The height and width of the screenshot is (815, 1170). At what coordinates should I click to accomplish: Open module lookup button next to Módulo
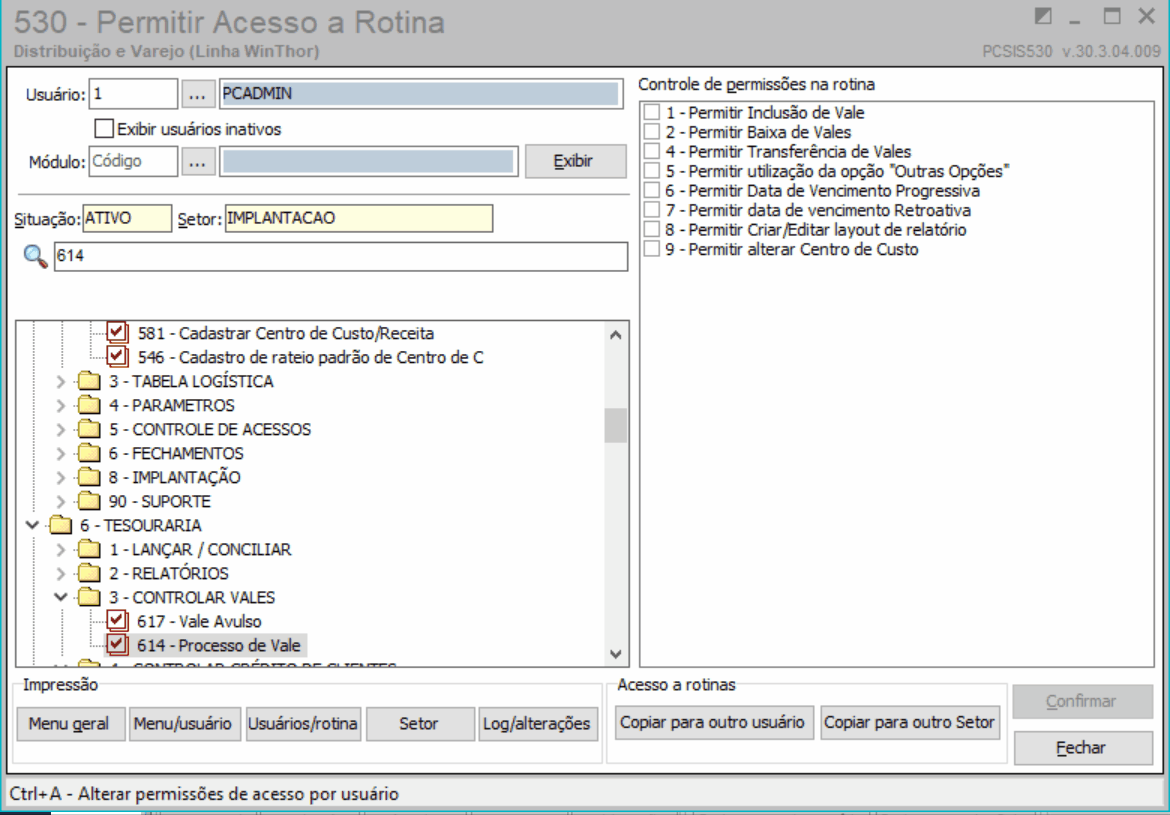tap(198, 161)
